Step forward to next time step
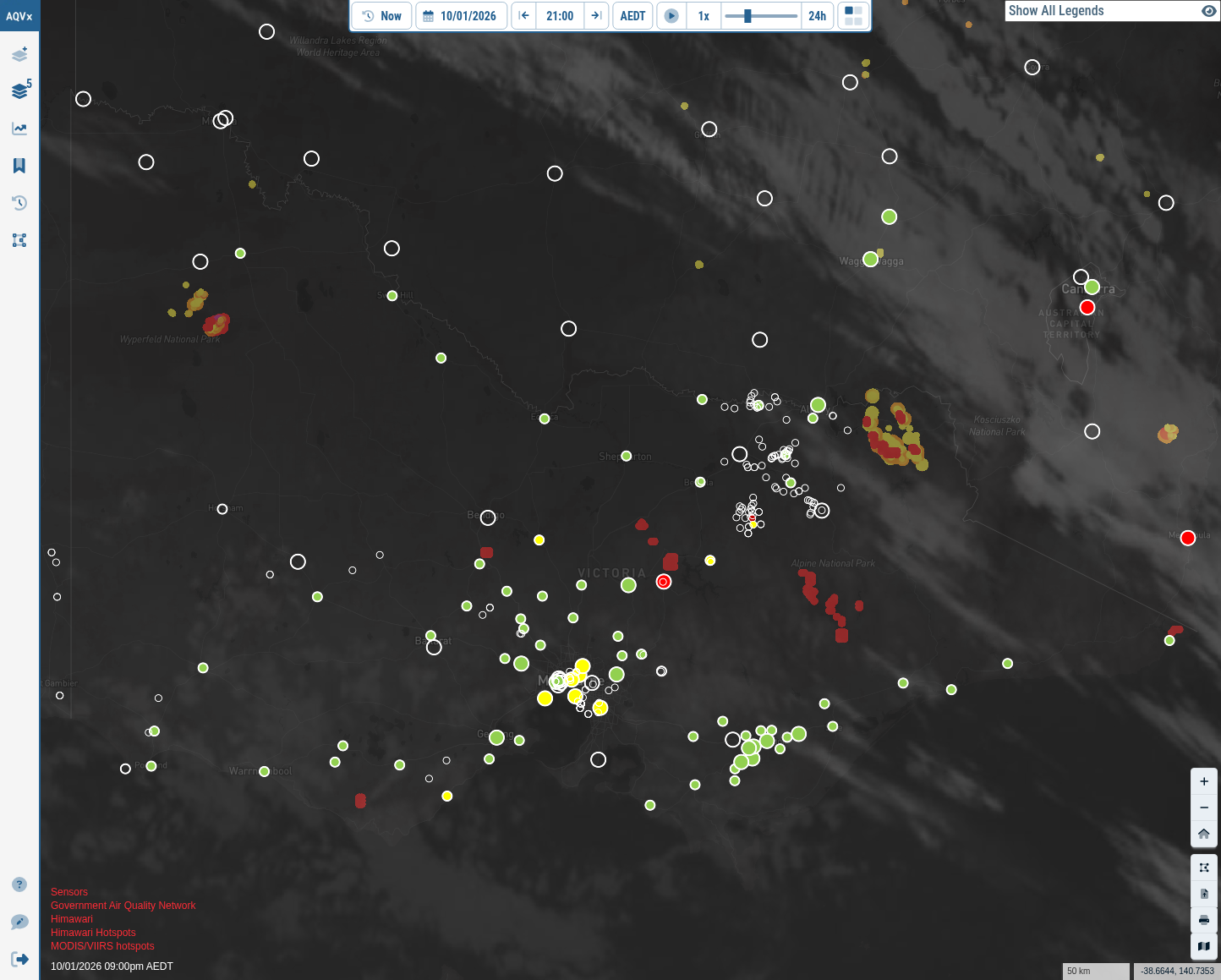1221x980 pixels. coord(596,16)
